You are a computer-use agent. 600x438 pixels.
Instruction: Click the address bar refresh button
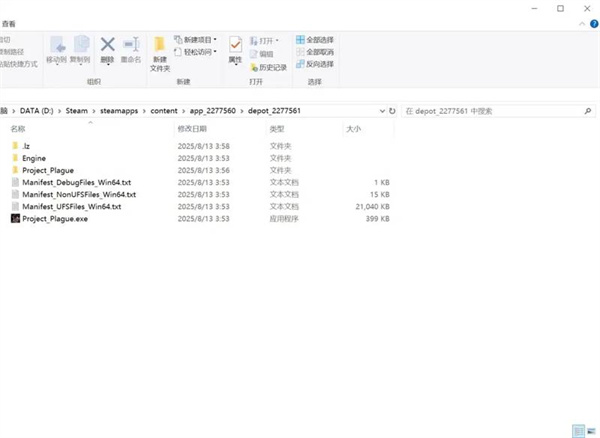[391, 111]
